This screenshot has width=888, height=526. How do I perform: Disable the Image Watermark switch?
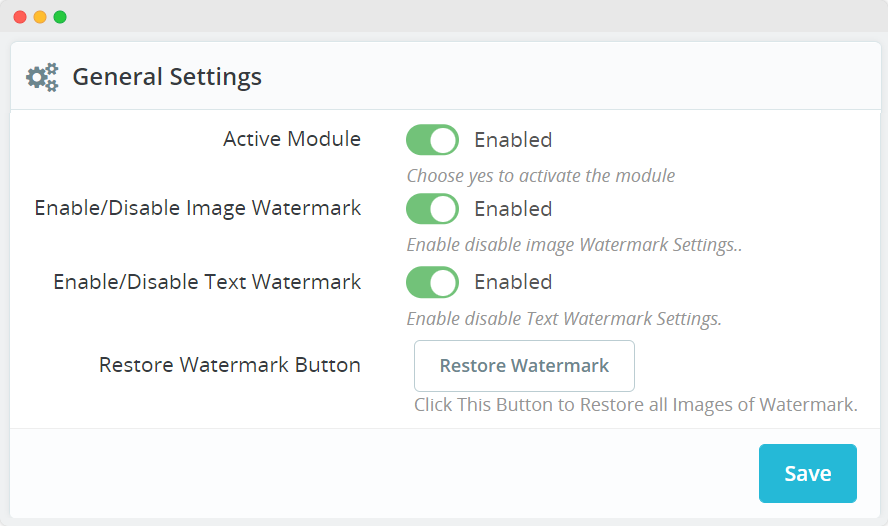(x=432, y=209)
